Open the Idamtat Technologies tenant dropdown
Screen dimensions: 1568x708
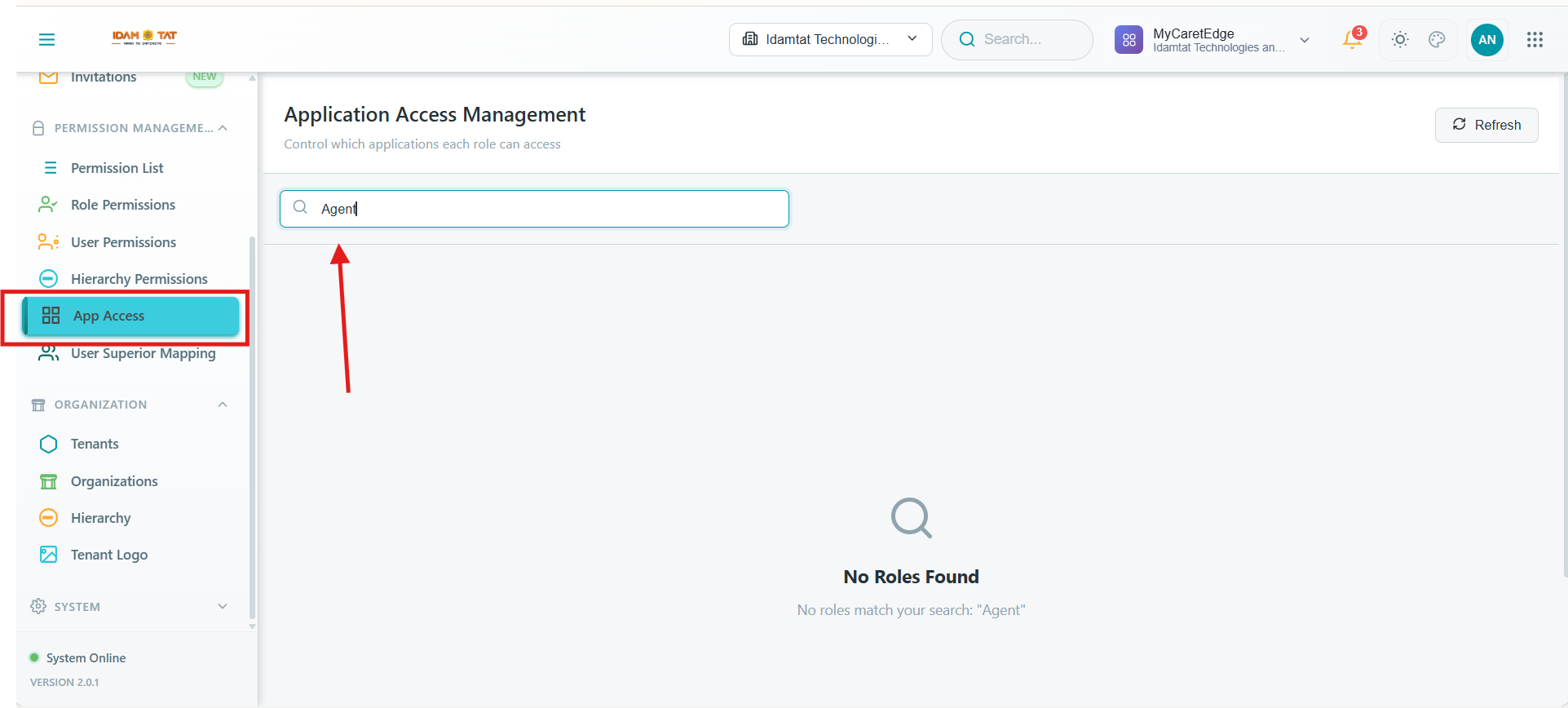[x=830, y=39]
